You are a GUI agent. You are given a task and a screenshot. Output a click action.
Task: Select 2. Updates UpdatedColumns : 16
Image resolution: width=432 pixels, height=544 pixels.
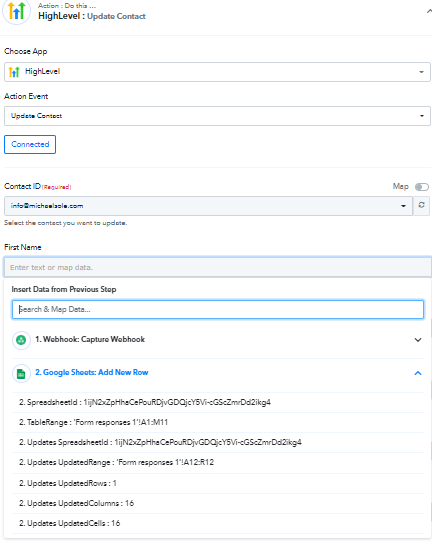tap(218, 503)
